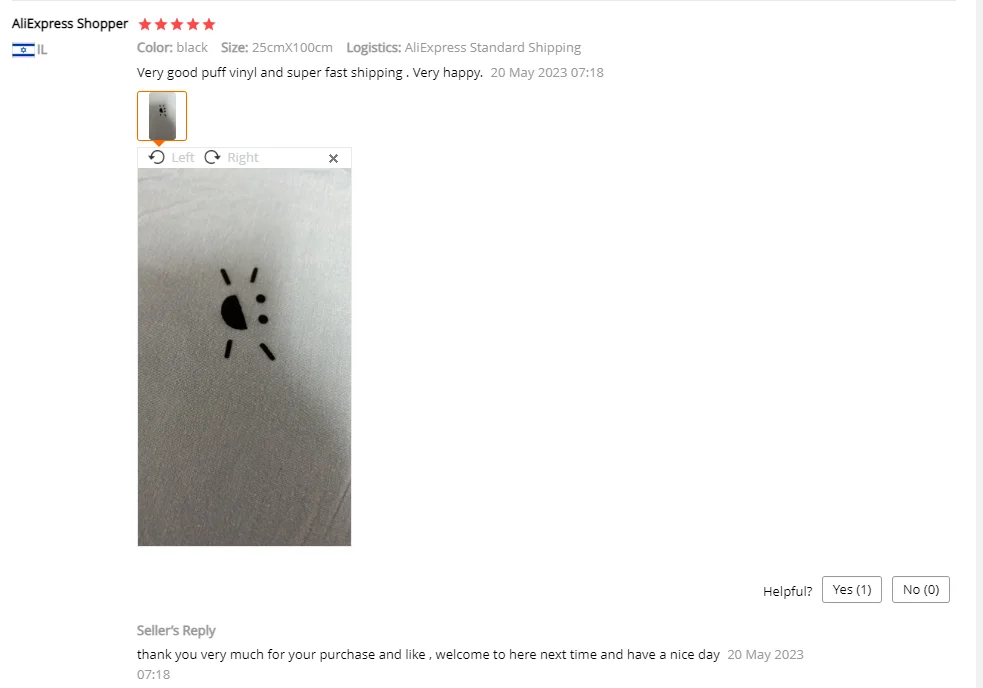This screenshot has height=688, width=983.
Task: Click the 'Very good puff vinyl' review text
Action: [310, 73]
